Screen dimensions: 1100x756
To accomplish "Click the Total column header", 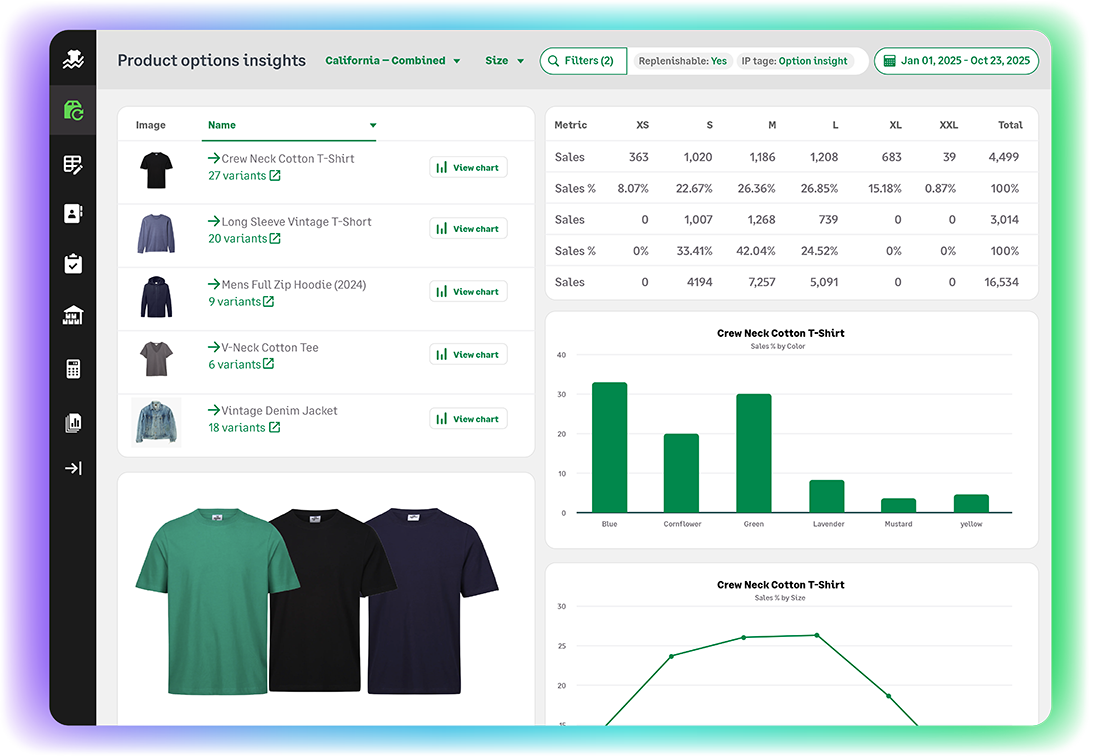I will click(1010, 125).
